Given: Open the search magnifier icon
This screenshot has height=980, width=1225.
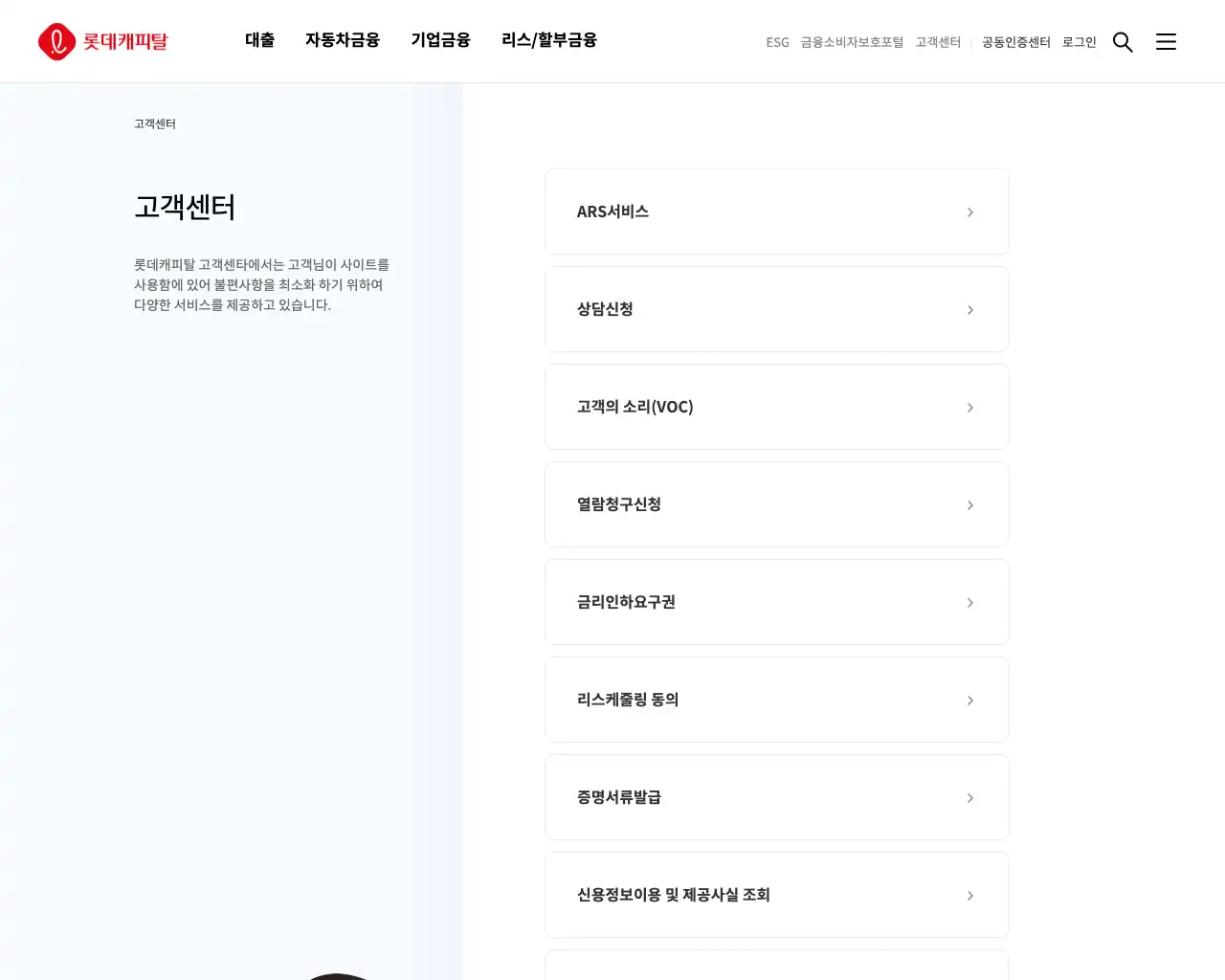Looking at the screenshot, I should pos(1123,42).
